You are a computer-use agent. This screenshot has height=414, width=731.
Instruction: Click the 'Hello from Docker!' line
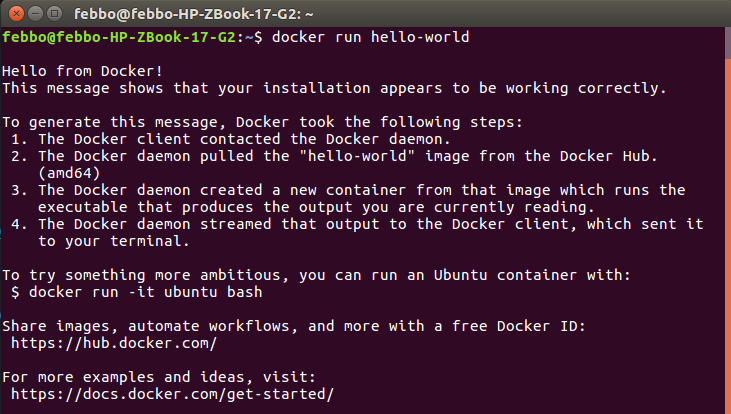tap(83, 71)
